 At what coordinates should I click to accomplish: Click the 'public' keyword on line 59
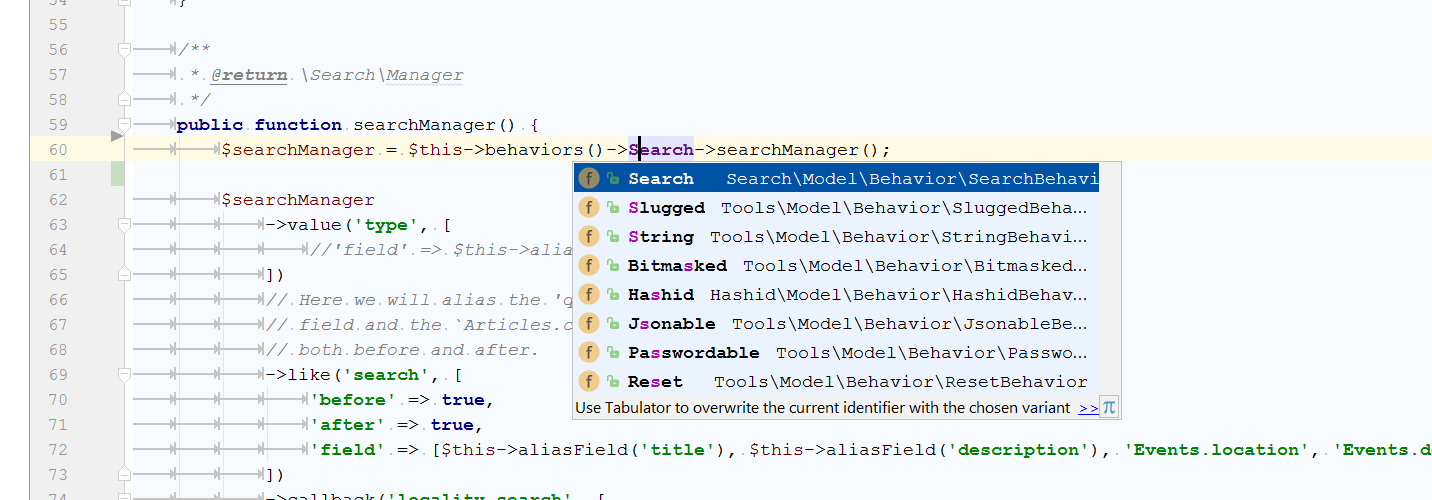210,125
